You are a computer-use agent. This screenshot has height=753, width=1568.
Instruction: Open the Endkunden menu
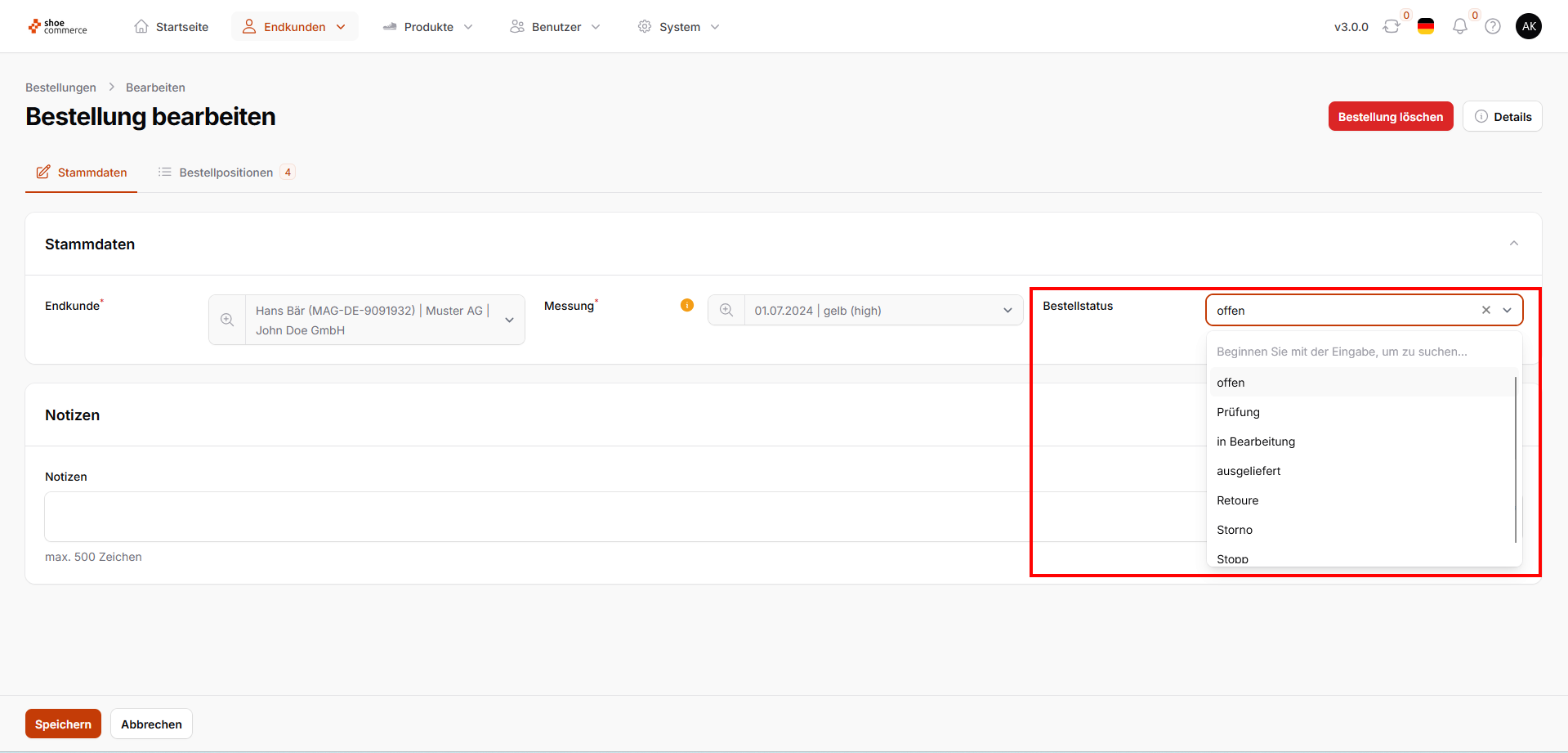click(x=295, y=27)
